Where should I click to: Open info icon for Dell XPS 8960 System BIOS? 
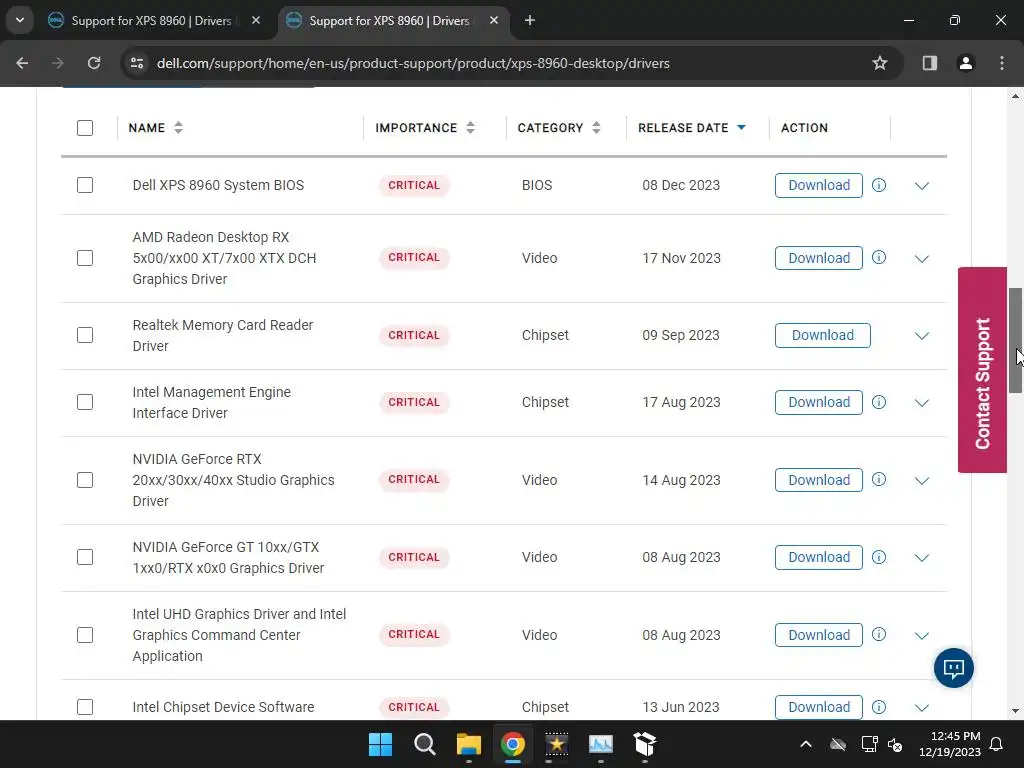(879, 185)
